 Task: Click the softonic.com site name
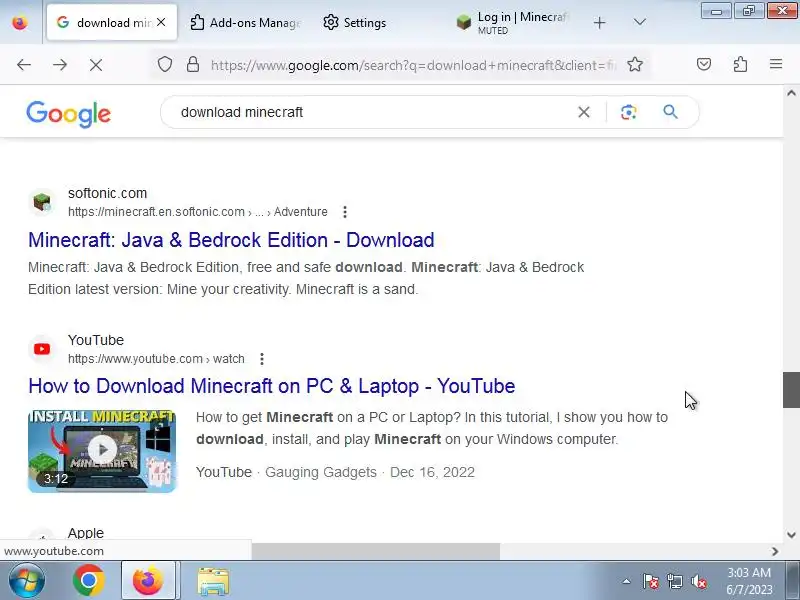tap(107, 193)
